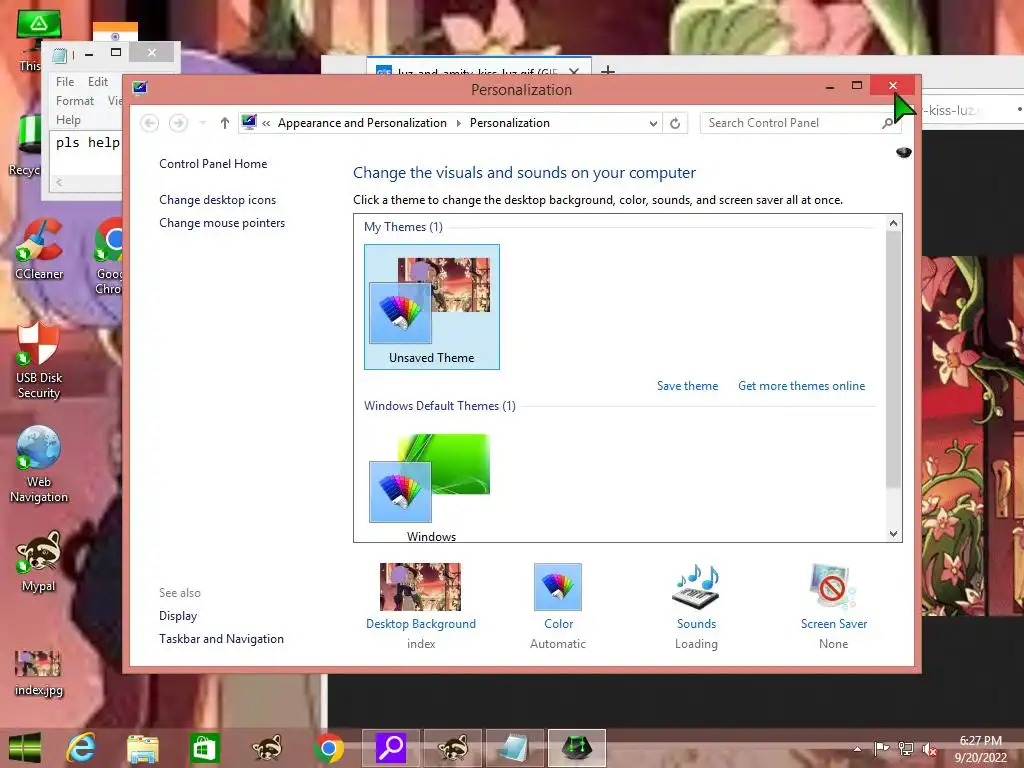The height and width of the screenshot is (768, 1024).
Task: Open the network tray icon
Action: [x=906, y=749]
